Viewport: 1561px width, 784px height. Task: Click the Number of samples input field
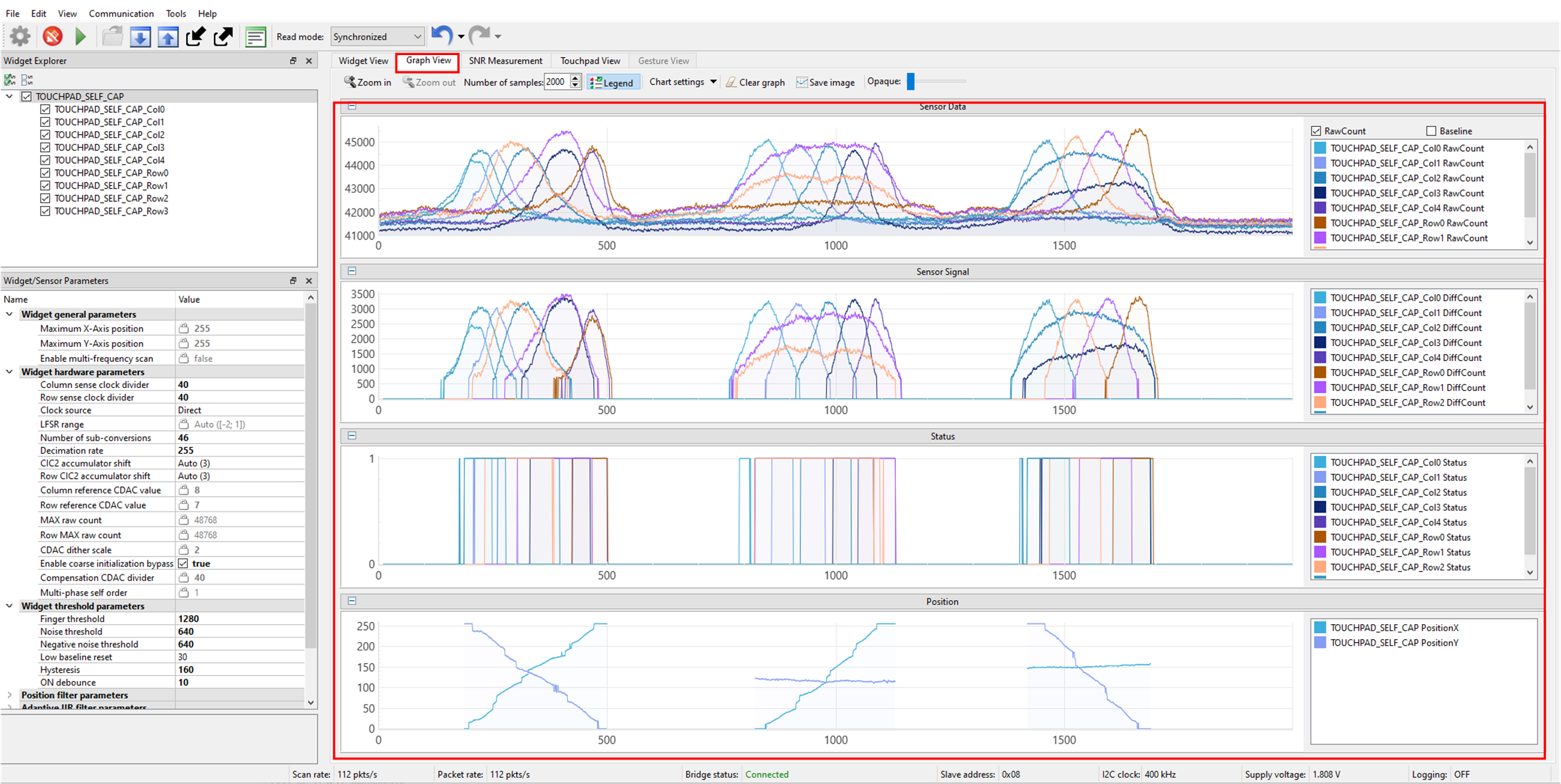click(x=557, y=82)
